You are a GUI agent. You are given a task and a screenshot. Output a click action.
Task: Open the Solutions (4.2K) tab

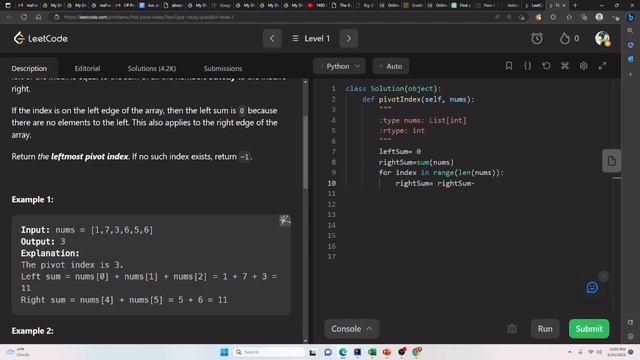click(x=151, y=68)
